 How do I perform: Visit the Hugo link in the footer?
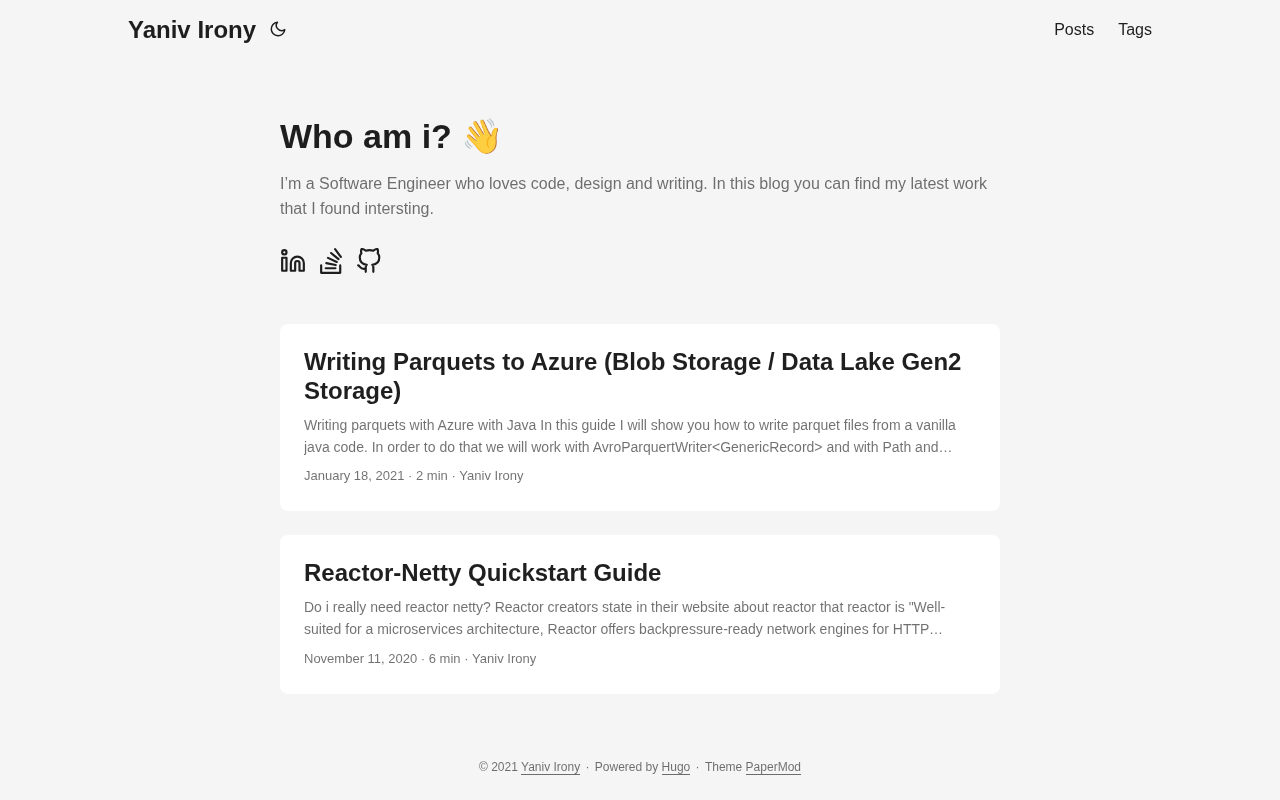point(676,767)
